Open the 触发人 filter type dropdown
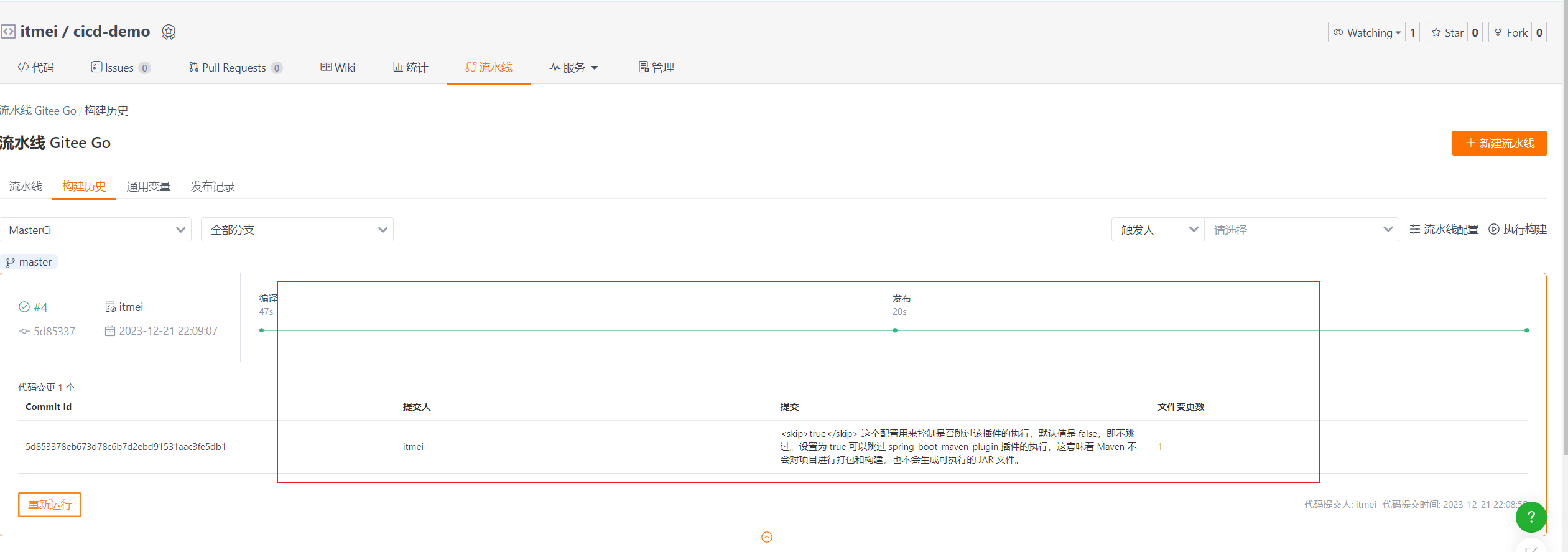1568x552 pixels. point(1158,230)
